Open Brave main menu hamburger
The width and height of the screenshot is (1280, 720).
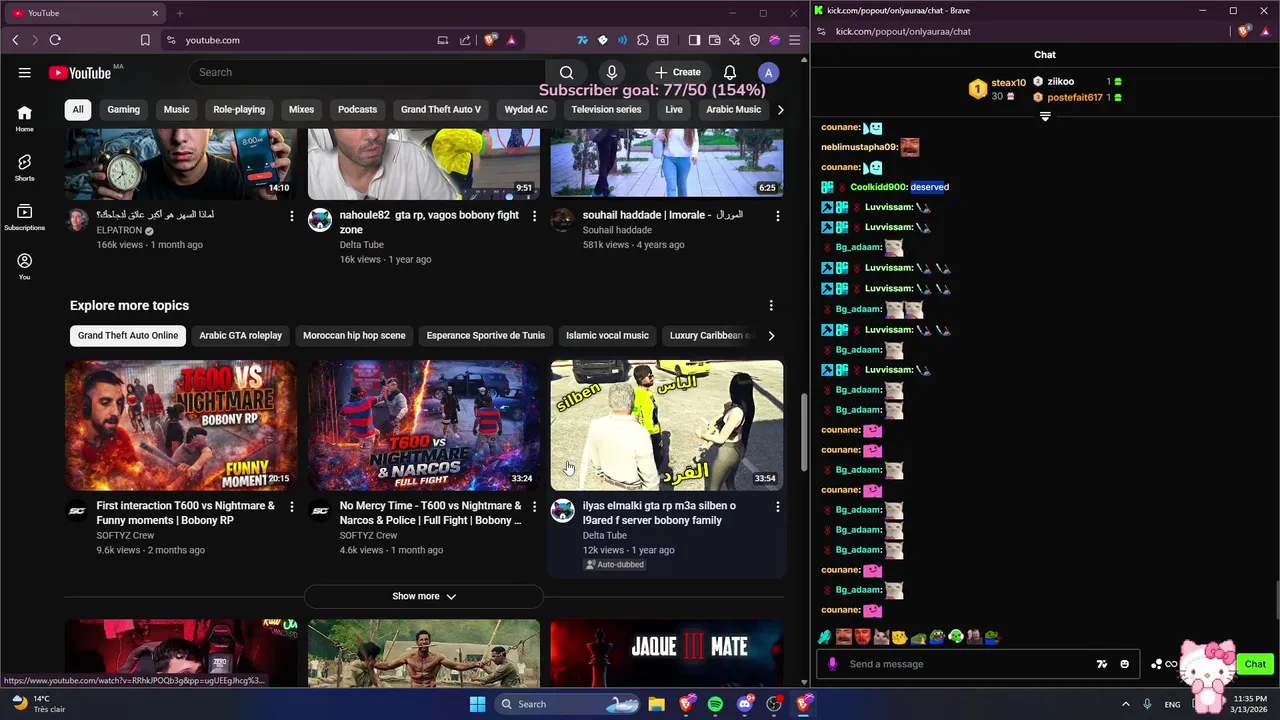(794, 40)
